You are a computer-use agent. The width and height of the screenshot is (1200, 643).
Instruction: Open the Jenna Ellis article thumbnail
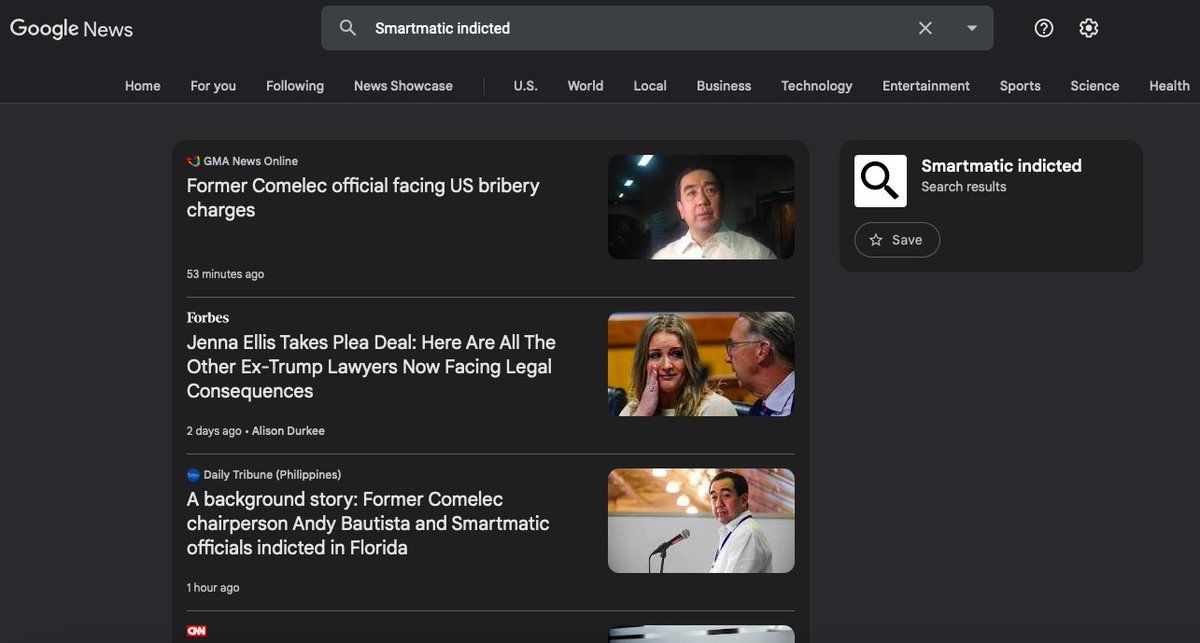(701, 364)
